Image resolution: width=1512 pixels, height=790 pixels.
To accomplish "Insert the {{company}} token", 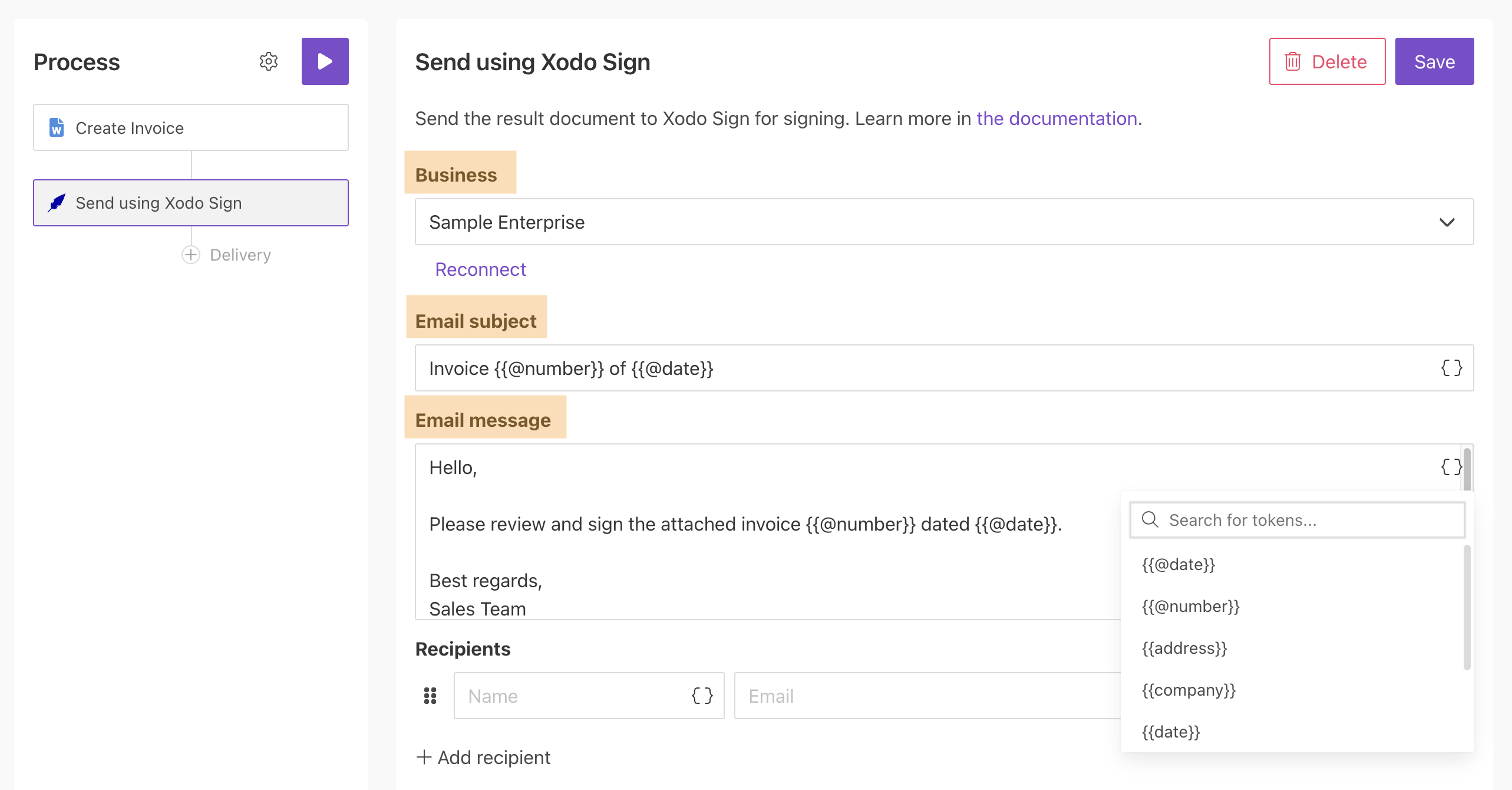I will tap(1189, 690).
